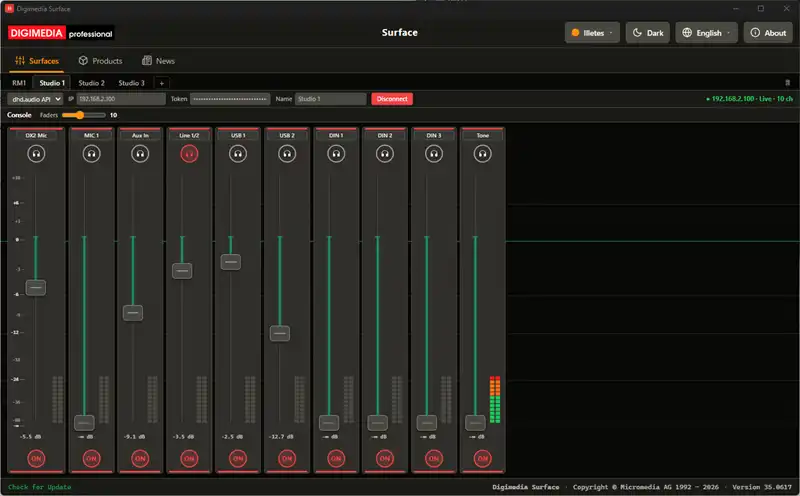Switch off the DX2 Mic ON button
Image resolution: width=800 pixels, height=496 pixels.
pos(36,458)
